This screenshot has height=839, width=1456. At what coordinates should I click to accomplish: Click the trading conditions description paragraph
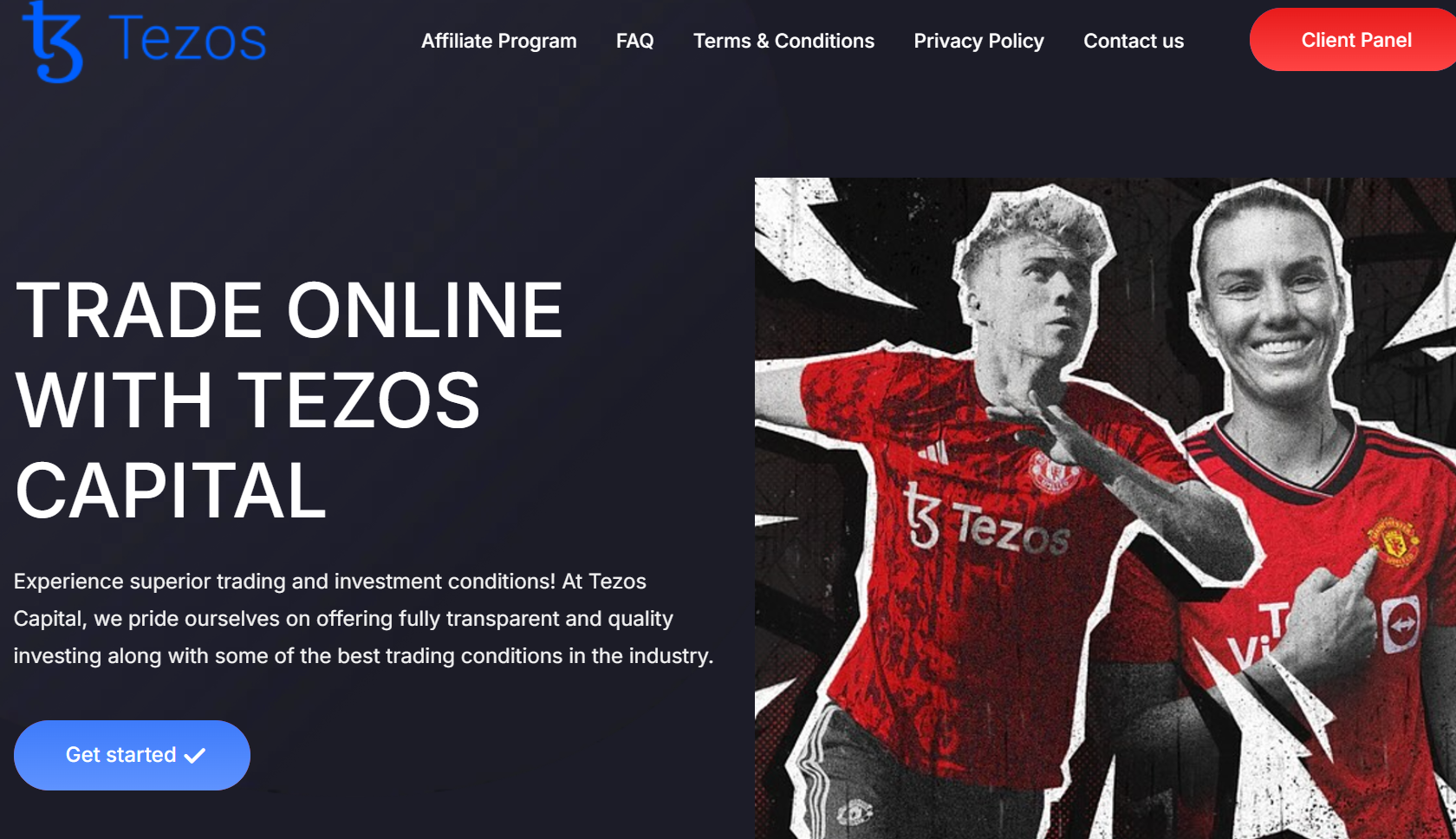[364, 618]
